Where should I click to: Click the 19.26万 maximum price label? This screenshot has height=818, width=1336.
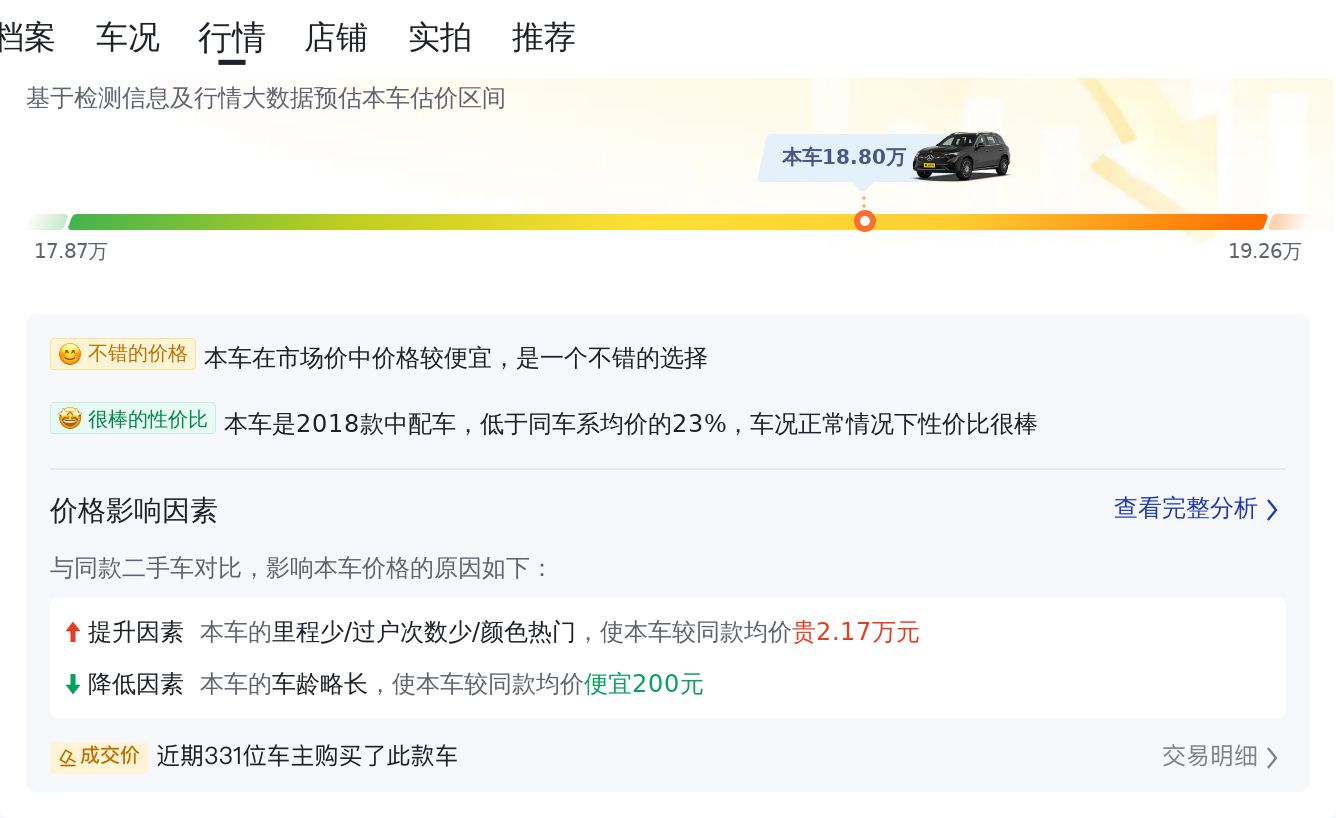[1264, 251]
